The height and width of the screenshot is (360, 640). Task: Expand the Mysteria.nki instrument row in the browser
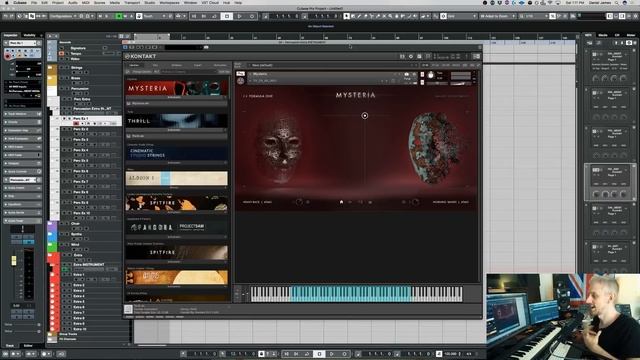tap(177, 104)
